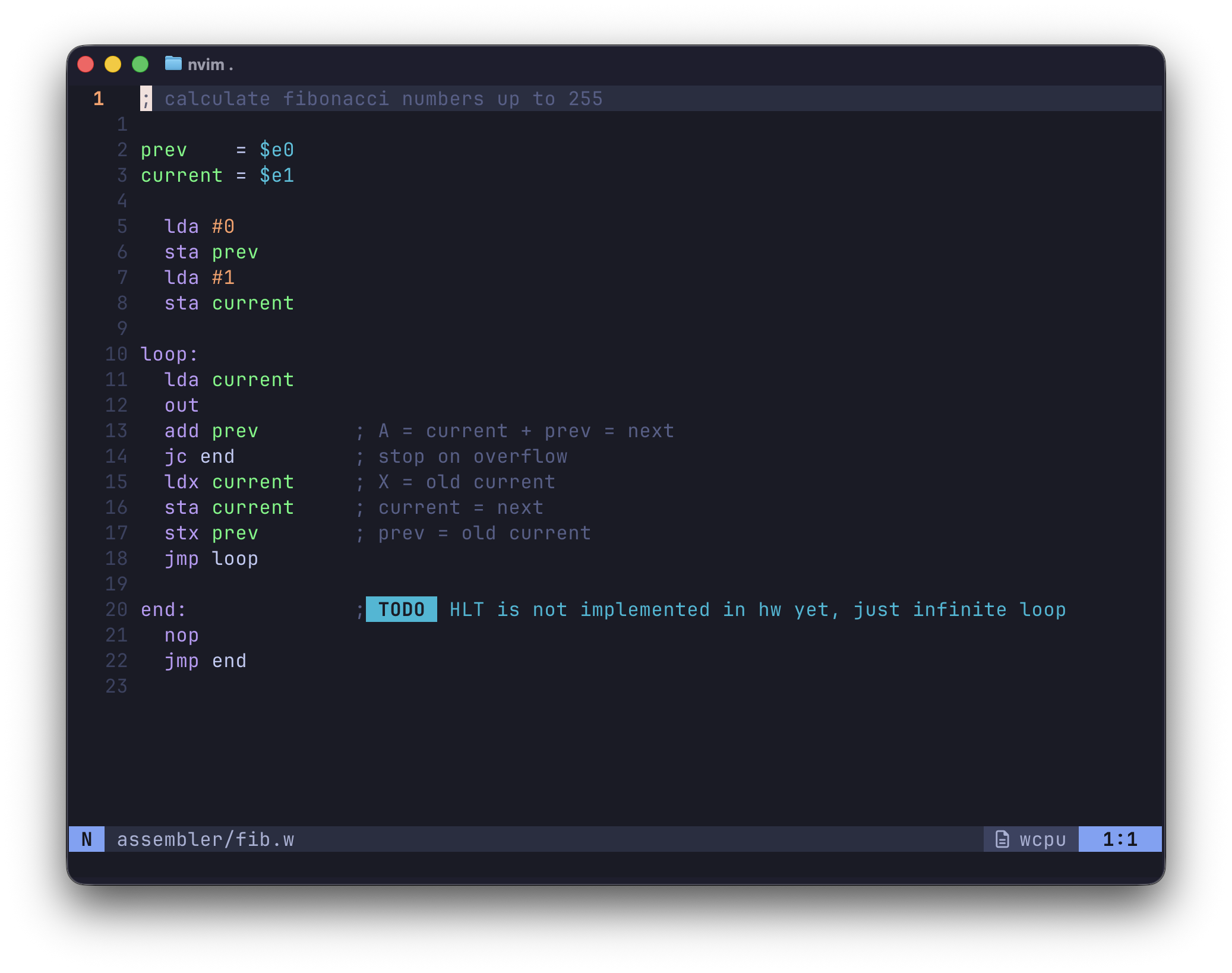
Task: Click the 1:1 cursor position indicator
Action: coord(1119,839)
